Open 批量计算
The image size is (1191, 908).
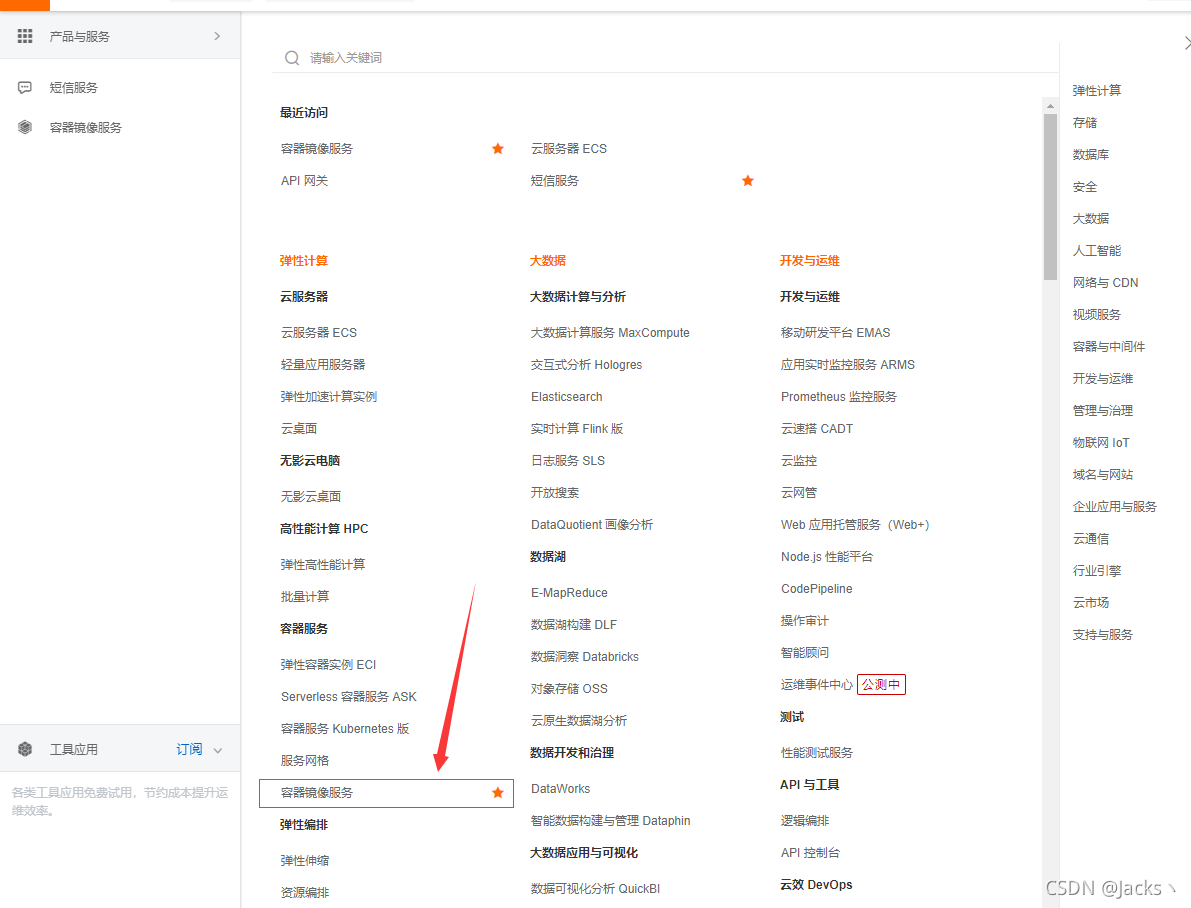pyautogui.click(x=305, y=596)
